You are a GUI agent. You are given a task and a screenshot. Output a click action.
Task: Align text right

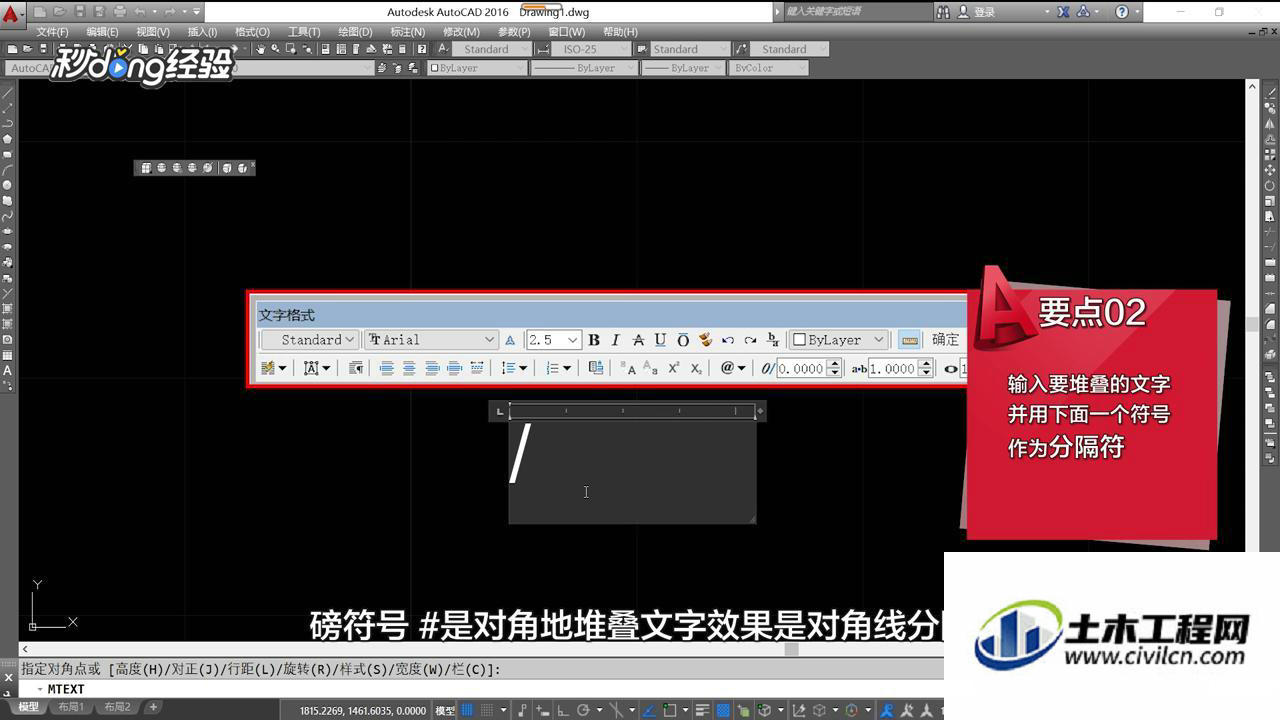pyautogui.click(x=432, y=368)
